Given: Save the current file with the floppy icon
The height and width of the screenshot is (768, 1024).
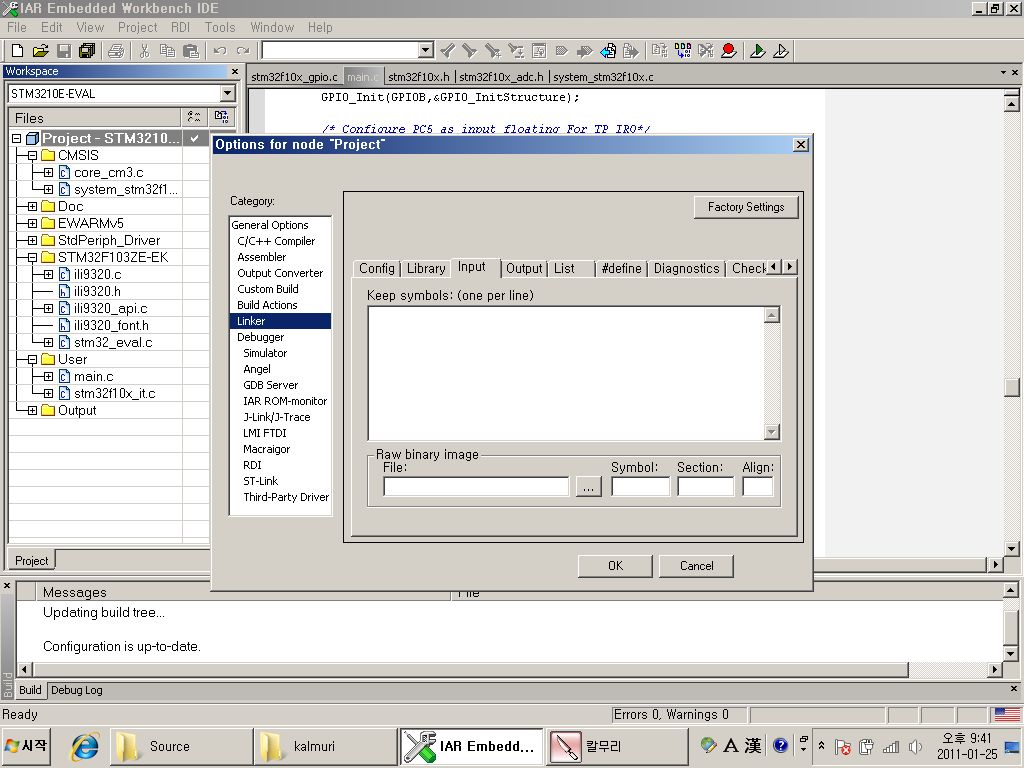Looking at the screenshot, I should pyautogui.click(x=64, y=50).
